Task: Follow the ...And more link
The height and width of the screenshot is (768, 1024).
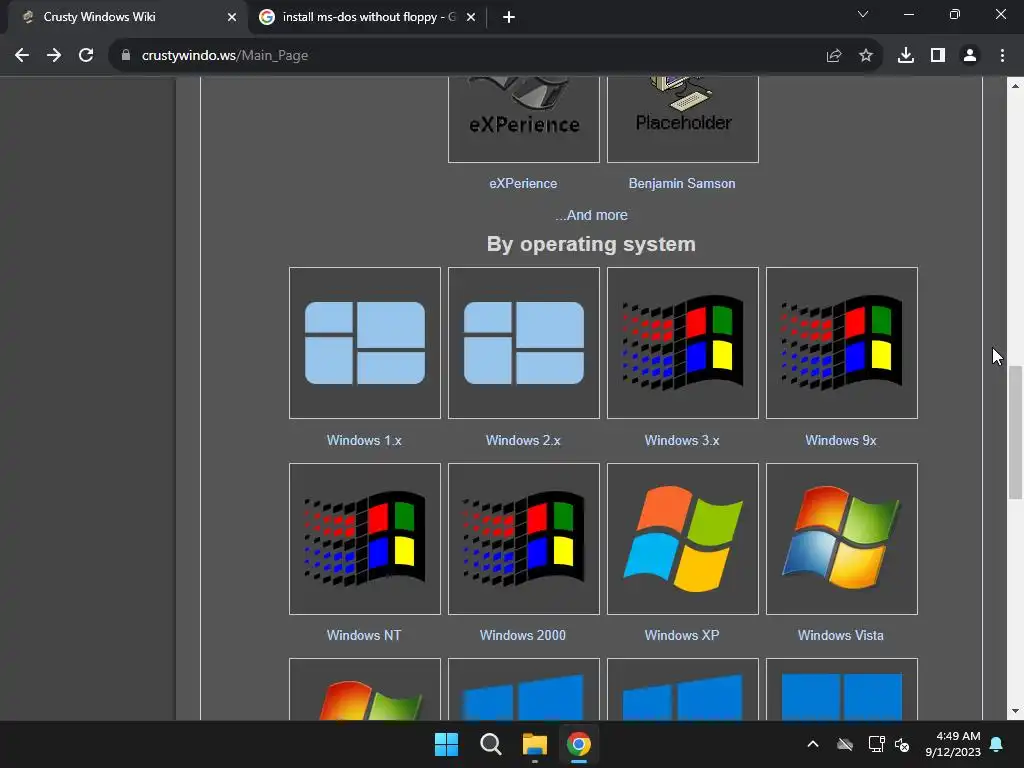Action: coord(591,215)
